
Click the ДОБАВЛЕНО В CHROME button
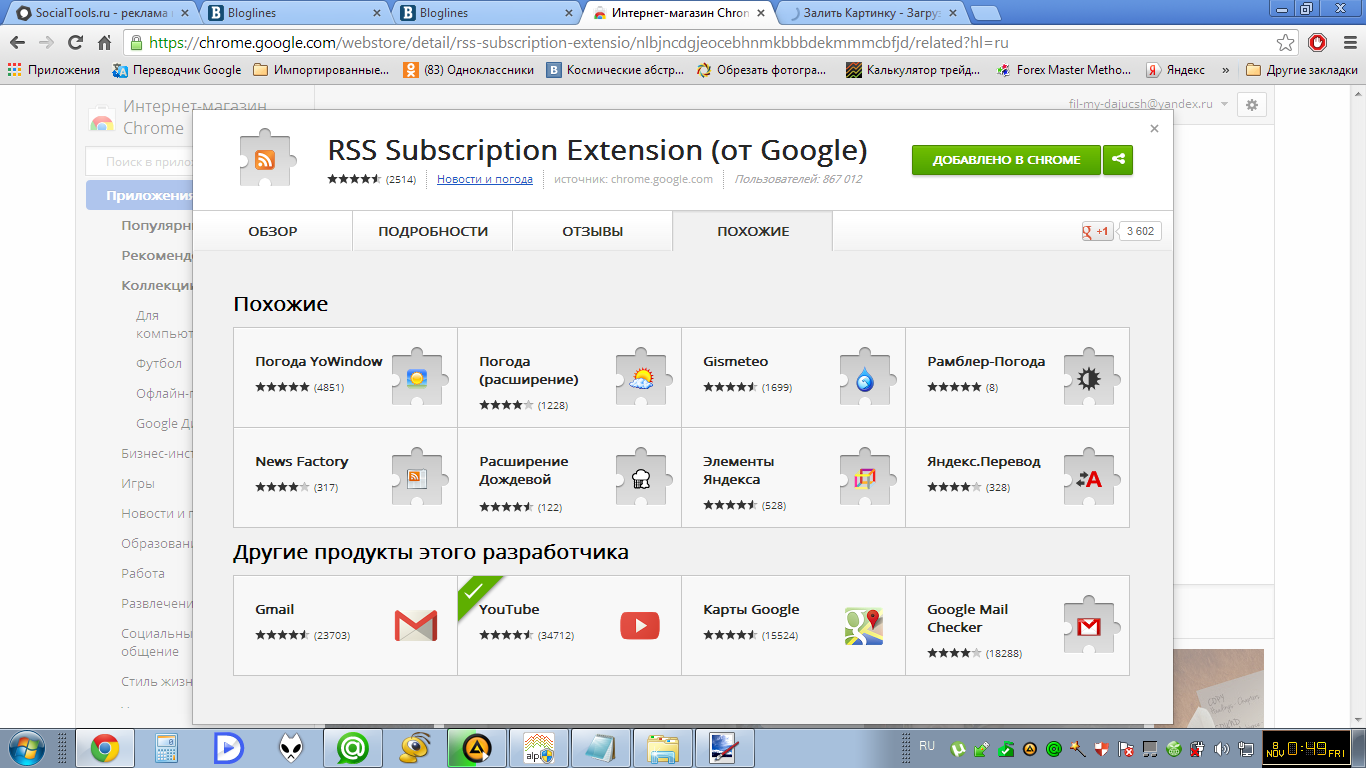click(1006, 160)
